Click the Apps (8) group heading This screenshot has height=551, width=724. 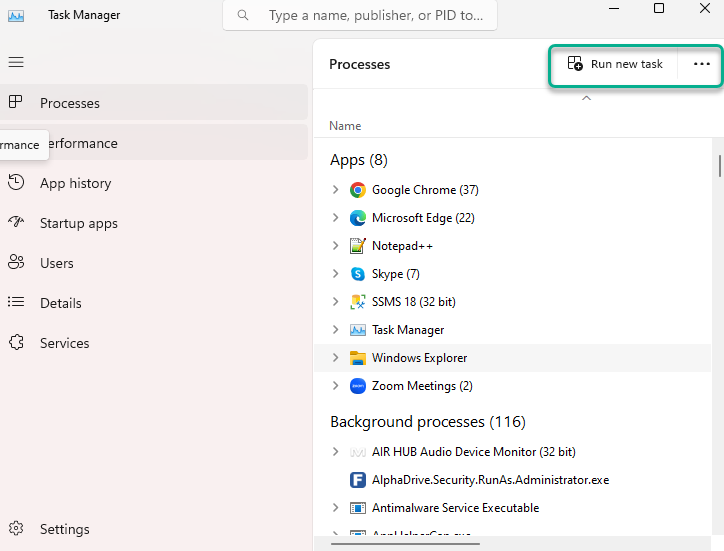pos(359,160)
